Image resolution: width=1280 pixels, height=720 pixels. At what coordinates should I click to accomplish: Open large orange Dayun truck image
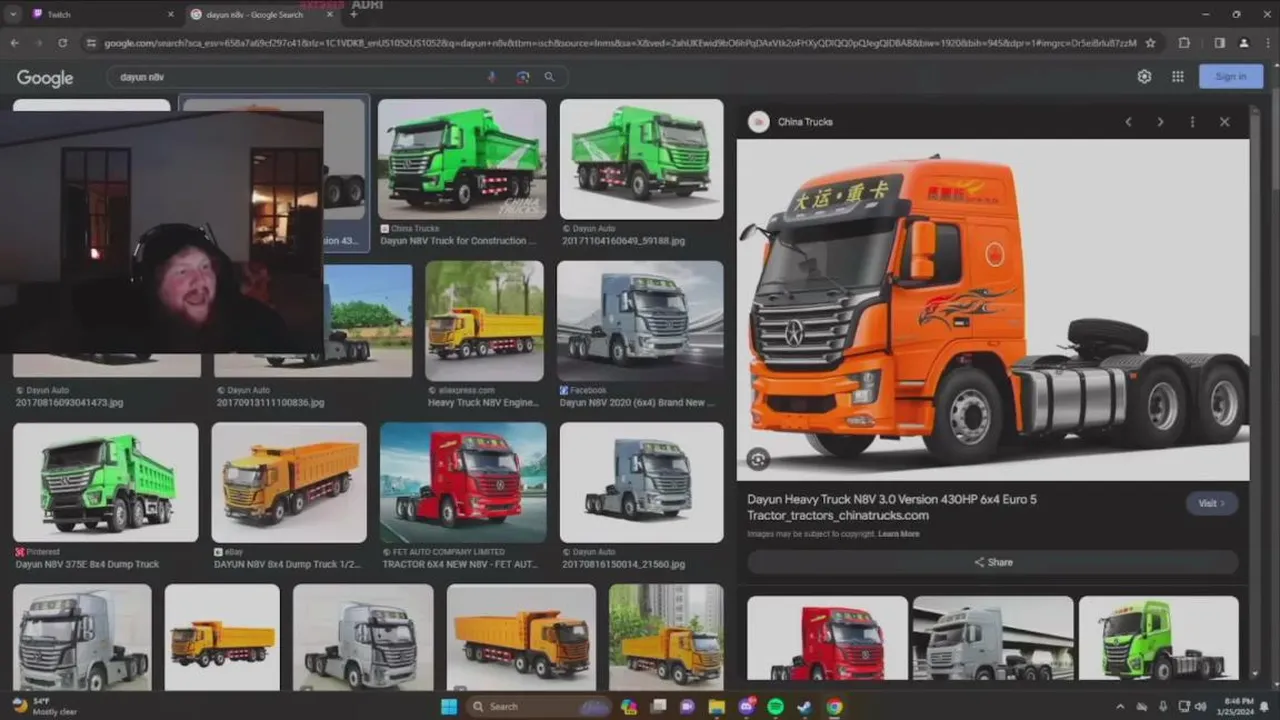(x=993, y=309)
